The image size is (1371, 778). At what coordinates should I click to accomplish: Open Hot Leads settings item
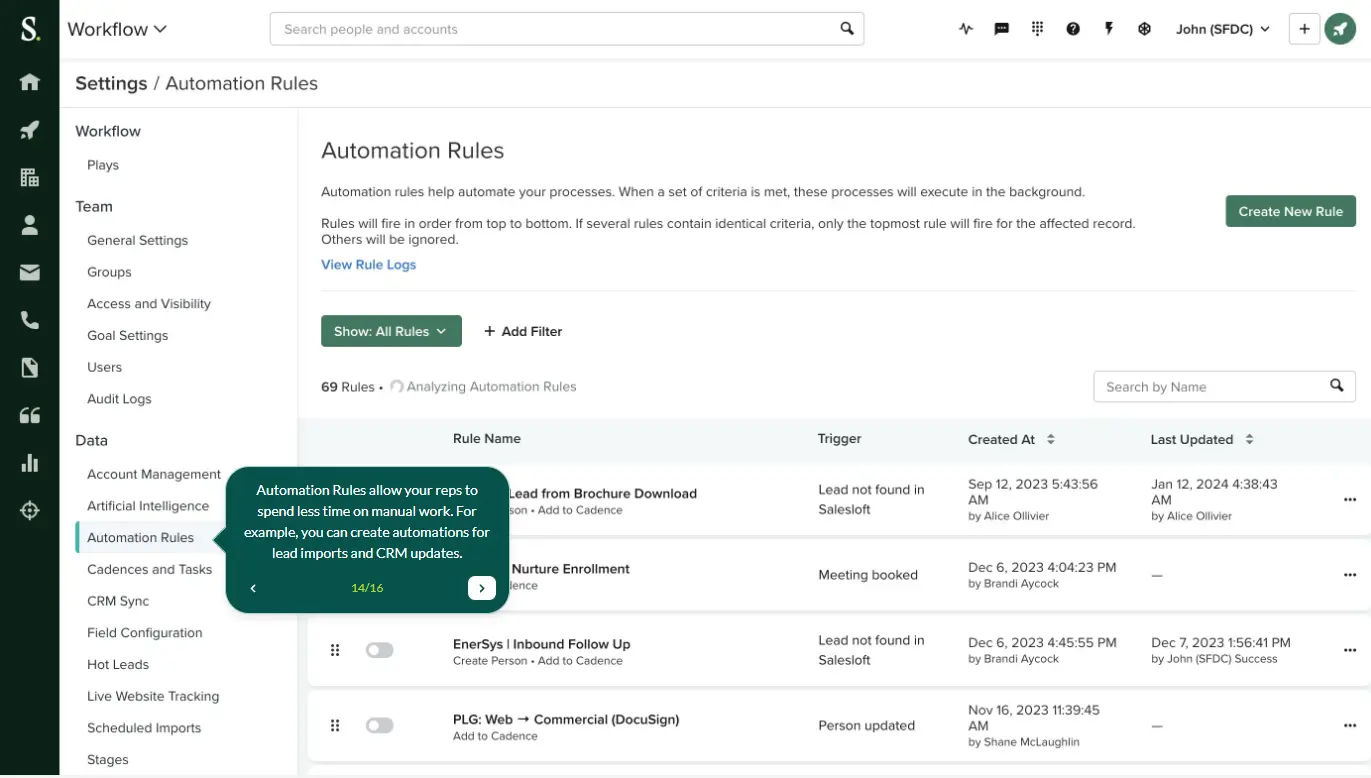click(x=118, y=664)
